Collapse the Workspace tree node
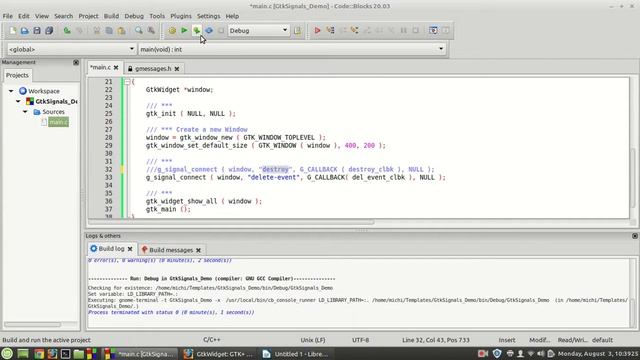Viewport: 640px width, 360px height. click(x=11, y=91)
